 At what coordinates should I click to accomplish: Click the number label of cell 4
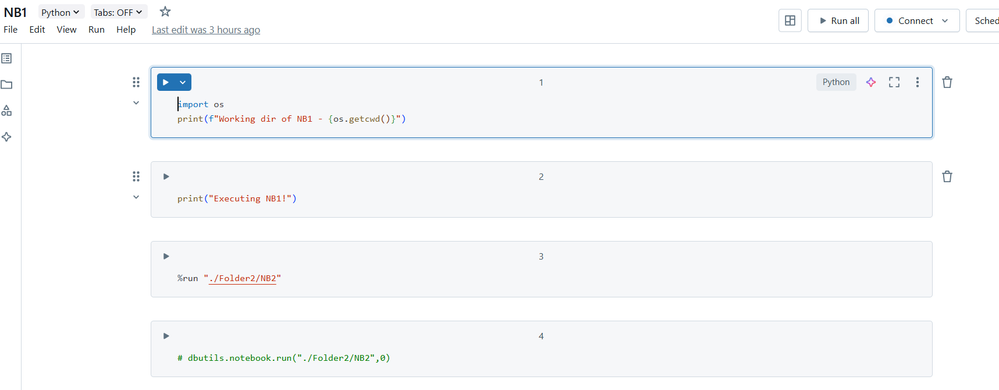[x=541, y=336]
